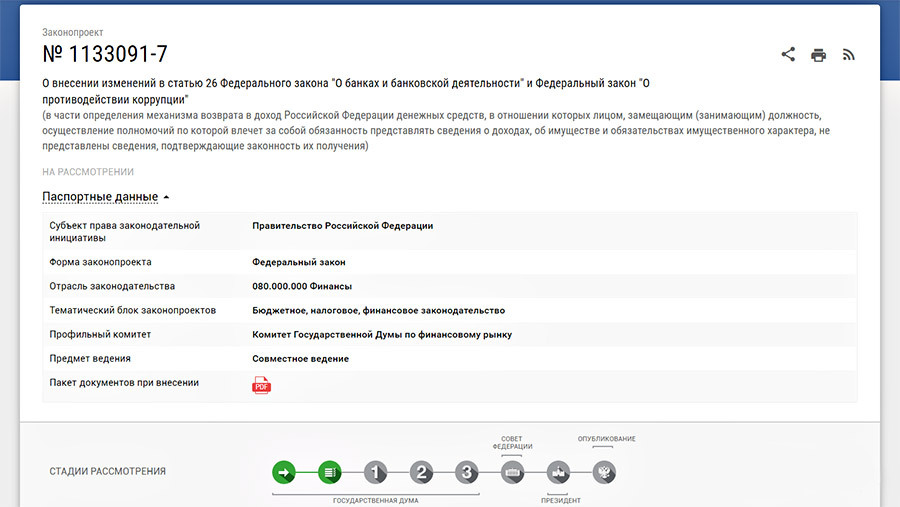
Task: Click the Бюджетное, налоговое, финансовое законодательство value
Action: (x=378, y=311)
